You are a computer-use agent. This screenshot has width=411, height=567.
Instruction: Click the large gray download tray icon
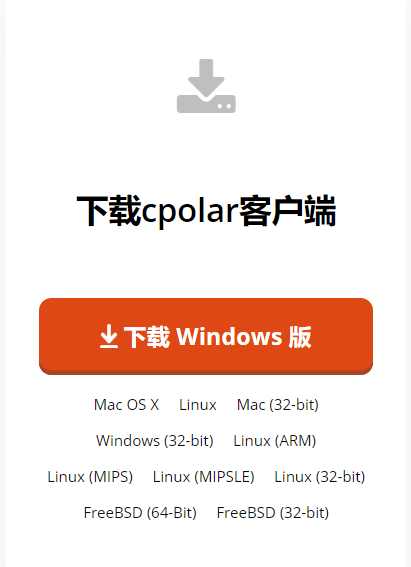[x=206, y=86]
